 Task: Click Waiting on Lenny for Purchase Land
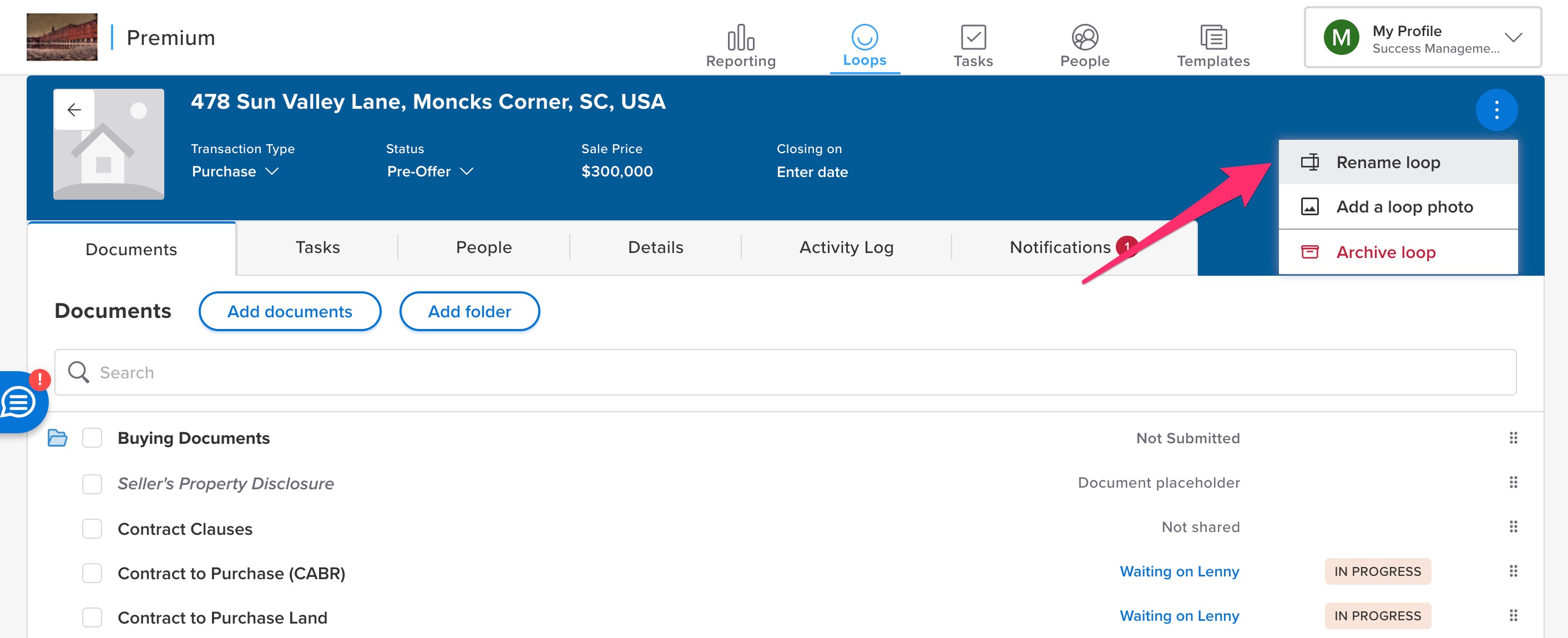[x=1179, y=615]
